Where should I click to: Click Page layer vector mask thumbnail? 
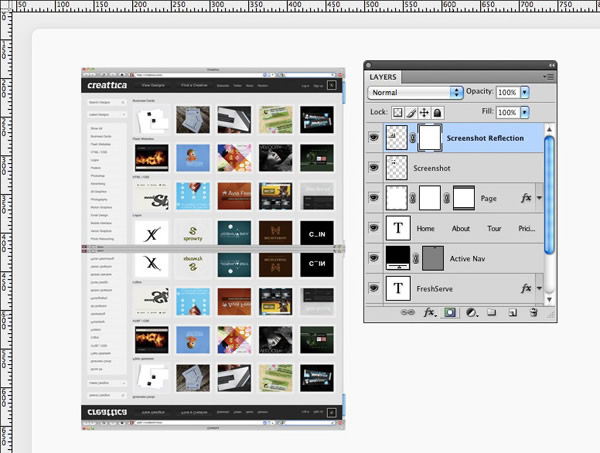464,198
